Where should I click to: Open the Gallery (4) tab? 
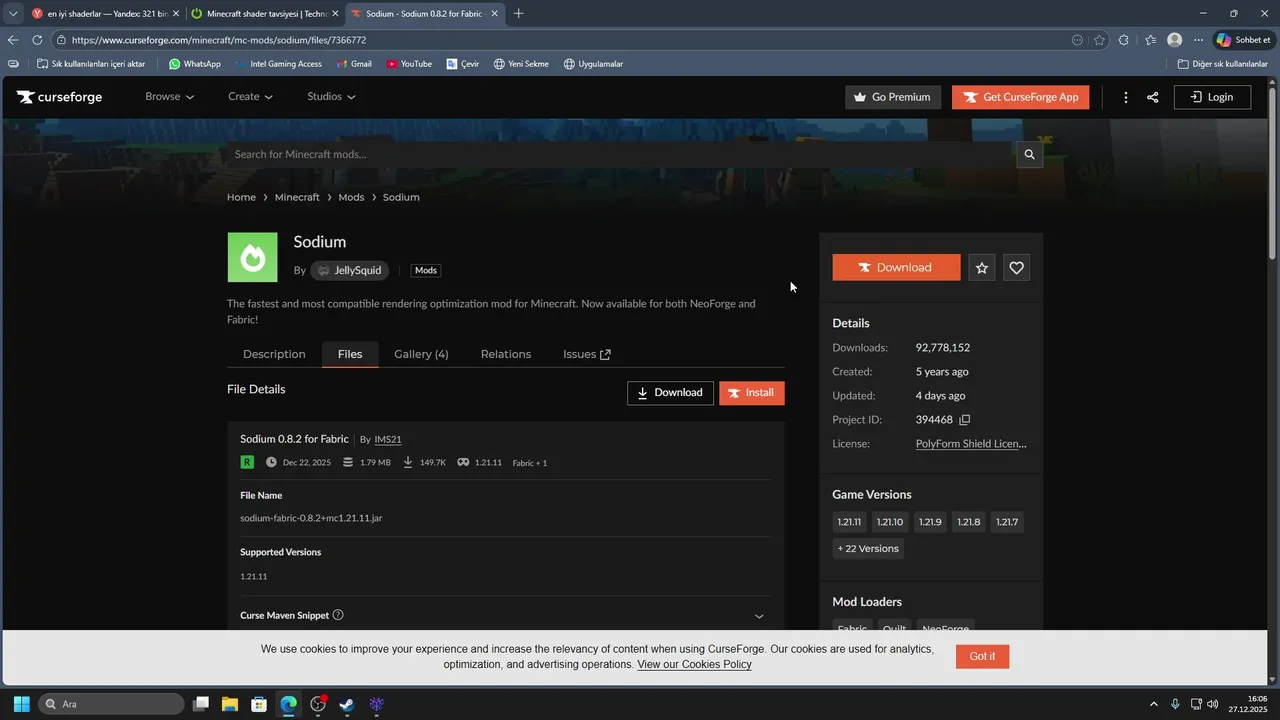pyautogui.click(x=421, y=354)
